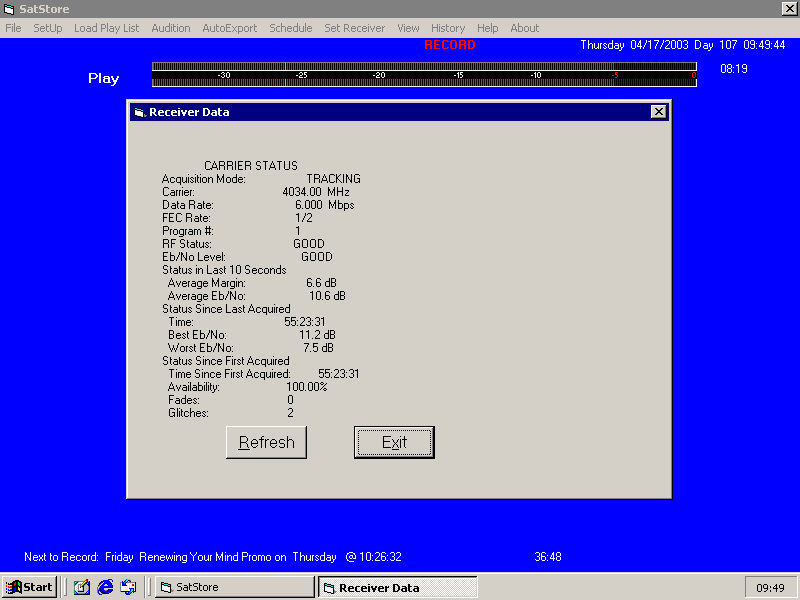Open the File menu
The width and height of the screenshot is (800, 600).
click(13, 28)
